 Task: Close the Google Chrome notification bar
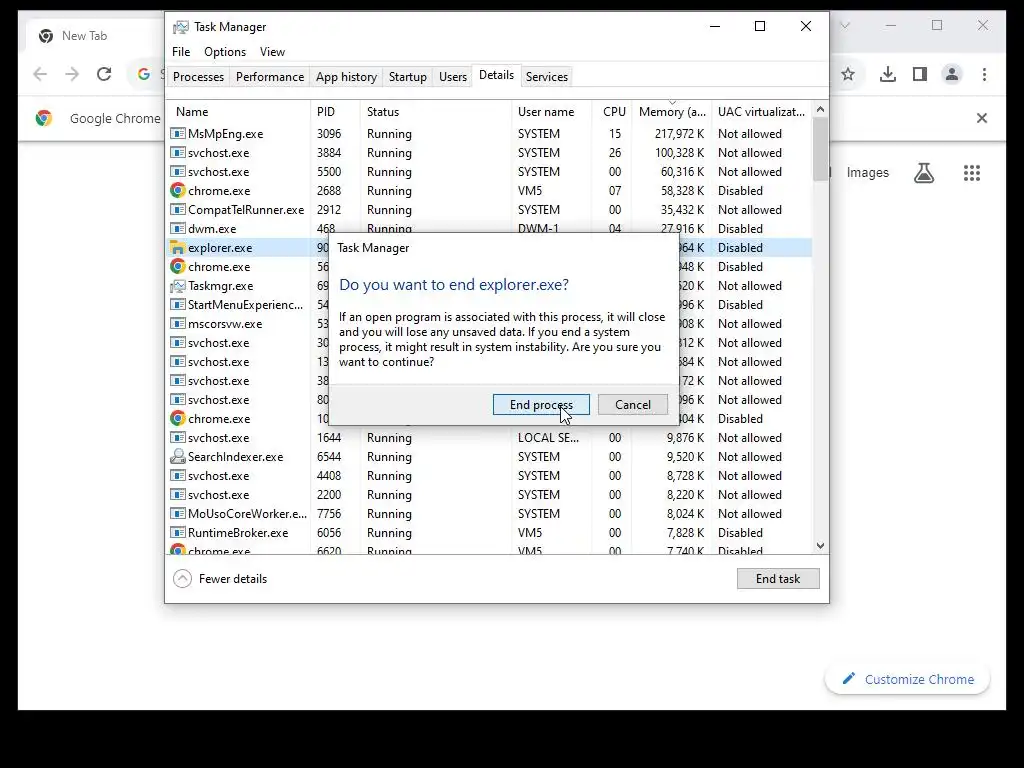[x=982, y=118]
